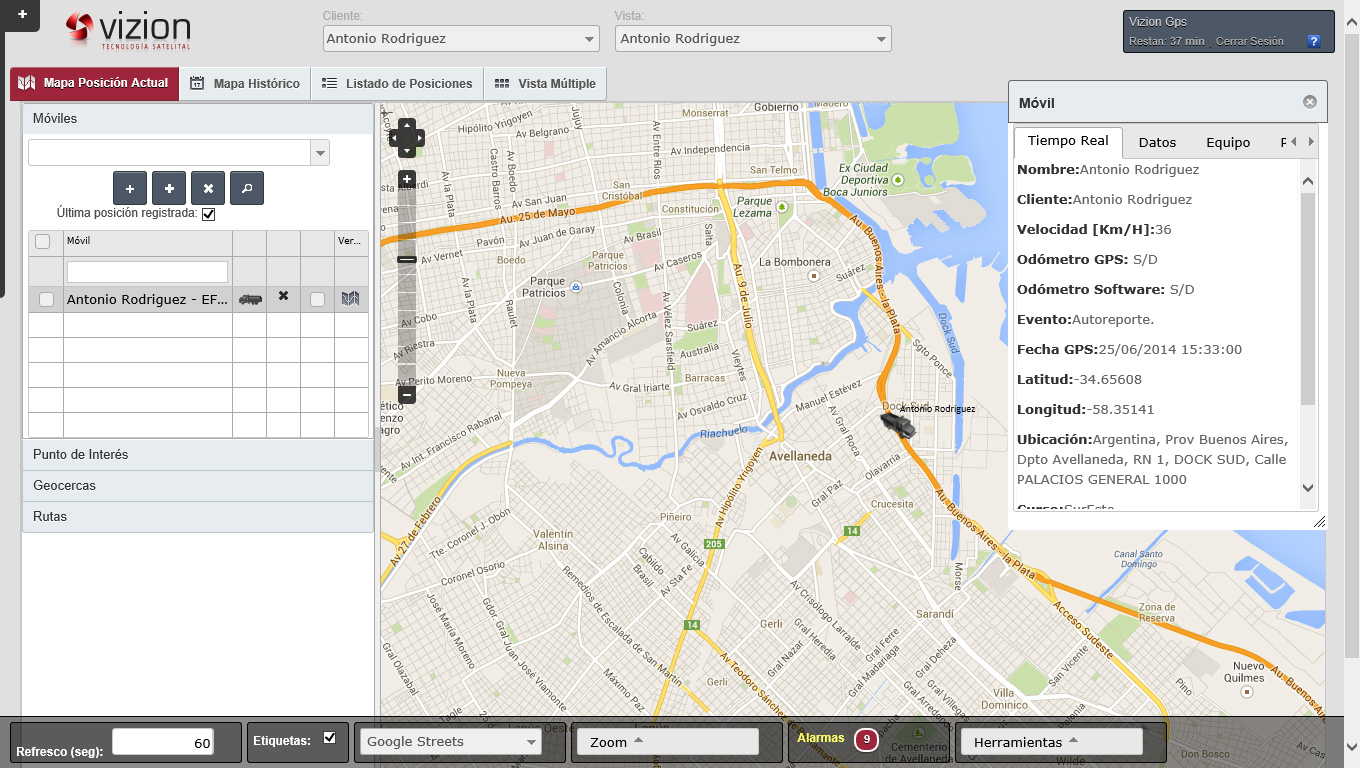Expand the Punto de Interés section
The image size is (1360, 768).
[198, 455]
